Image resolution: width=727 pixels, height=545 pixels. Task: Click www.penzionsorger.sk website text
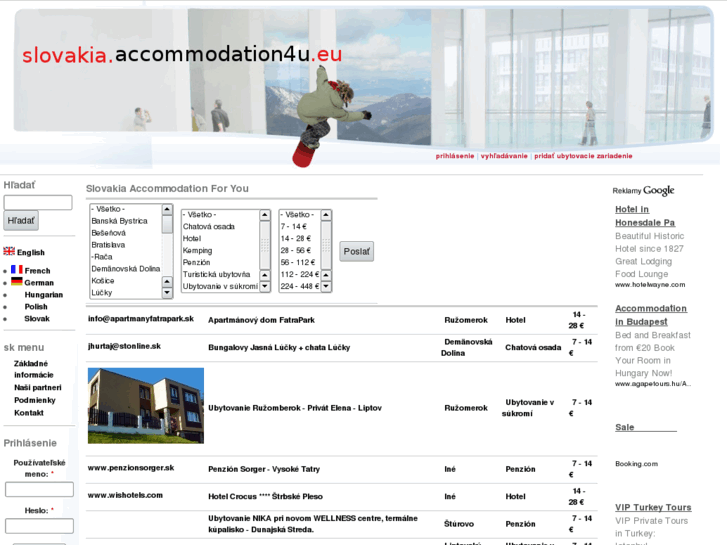(131, 468)
